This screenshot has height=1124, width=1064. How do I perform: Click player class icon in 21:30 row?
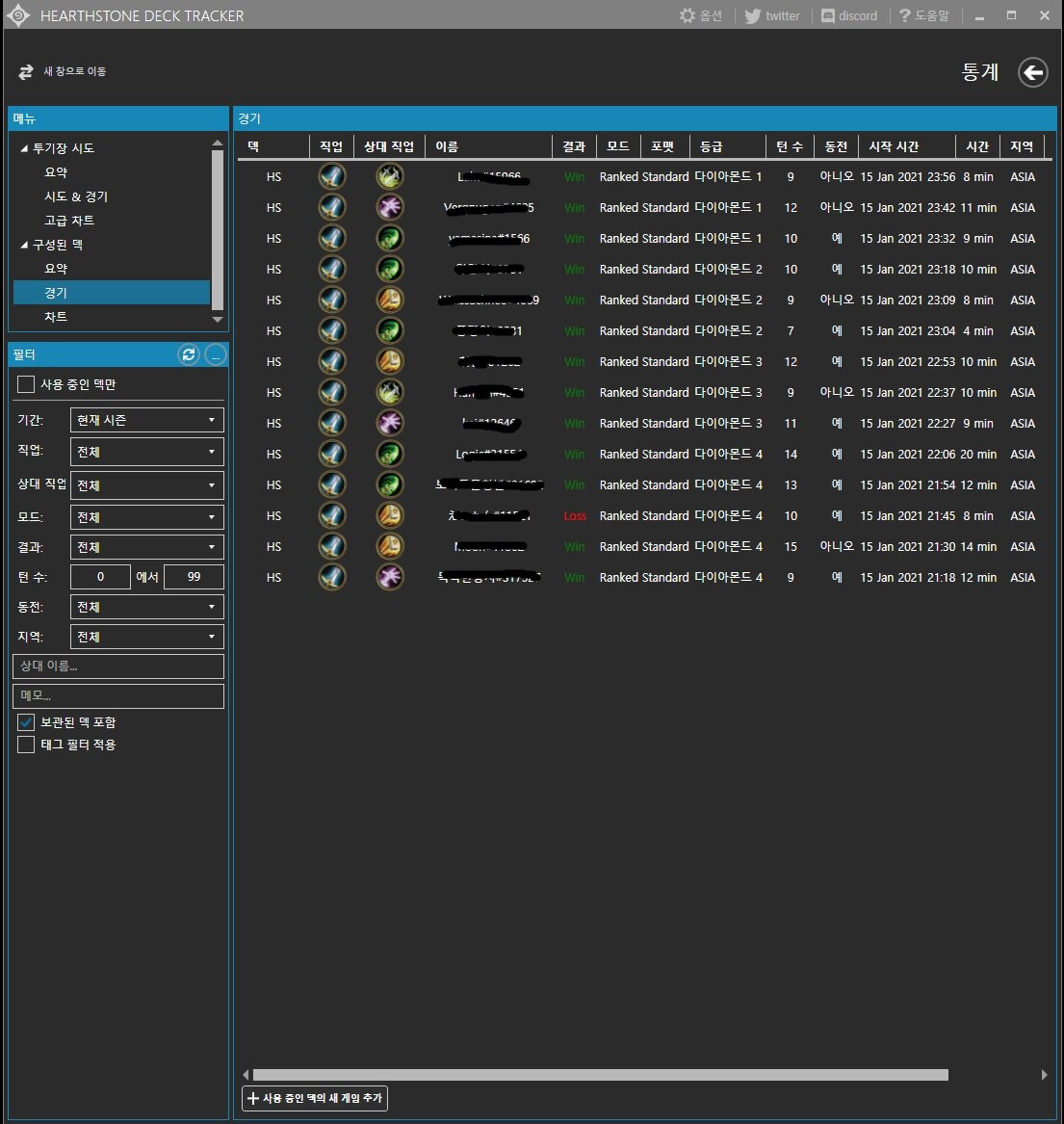tap(332, 546)
